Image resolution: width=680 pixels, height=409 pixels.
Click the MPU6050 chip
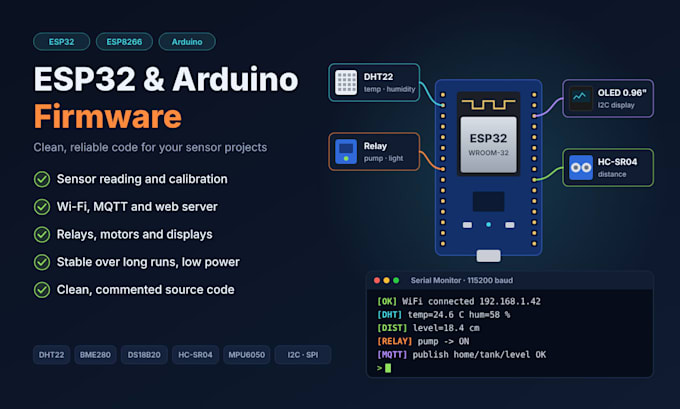(246, 355)
